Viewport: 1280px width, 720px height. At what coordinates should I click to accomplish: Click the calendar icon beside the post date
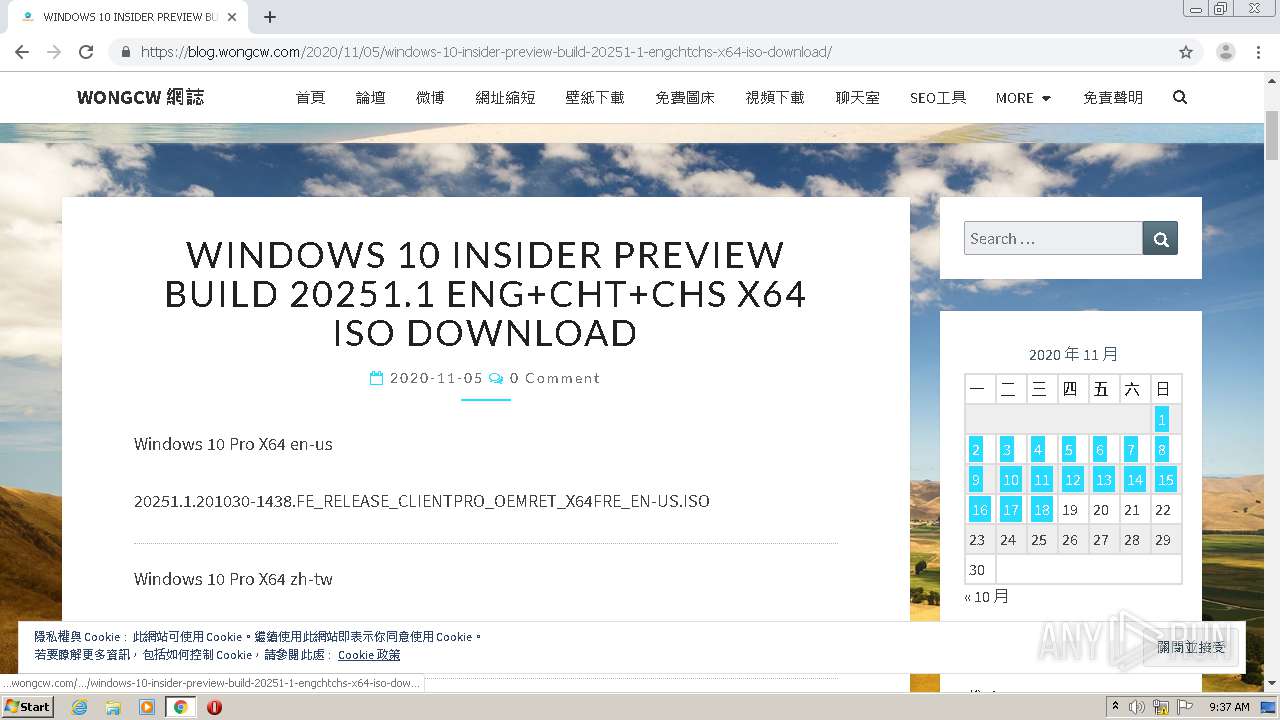point(377,378)
